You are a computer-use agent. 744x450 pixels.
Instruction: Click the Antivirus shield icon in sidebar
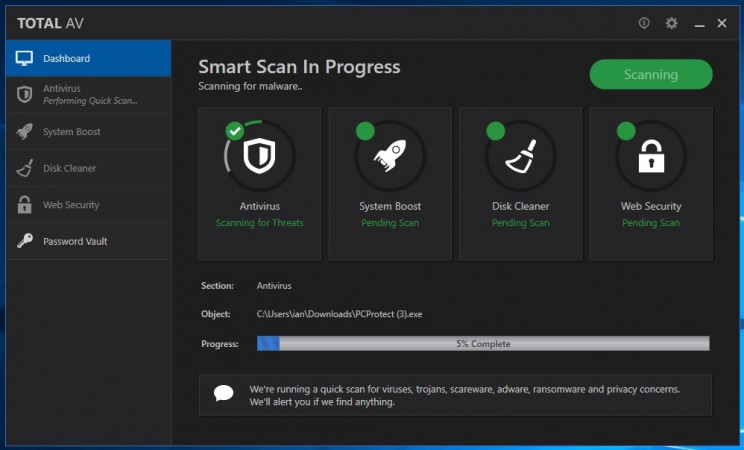pyautogui.click(x=24, y=94)
